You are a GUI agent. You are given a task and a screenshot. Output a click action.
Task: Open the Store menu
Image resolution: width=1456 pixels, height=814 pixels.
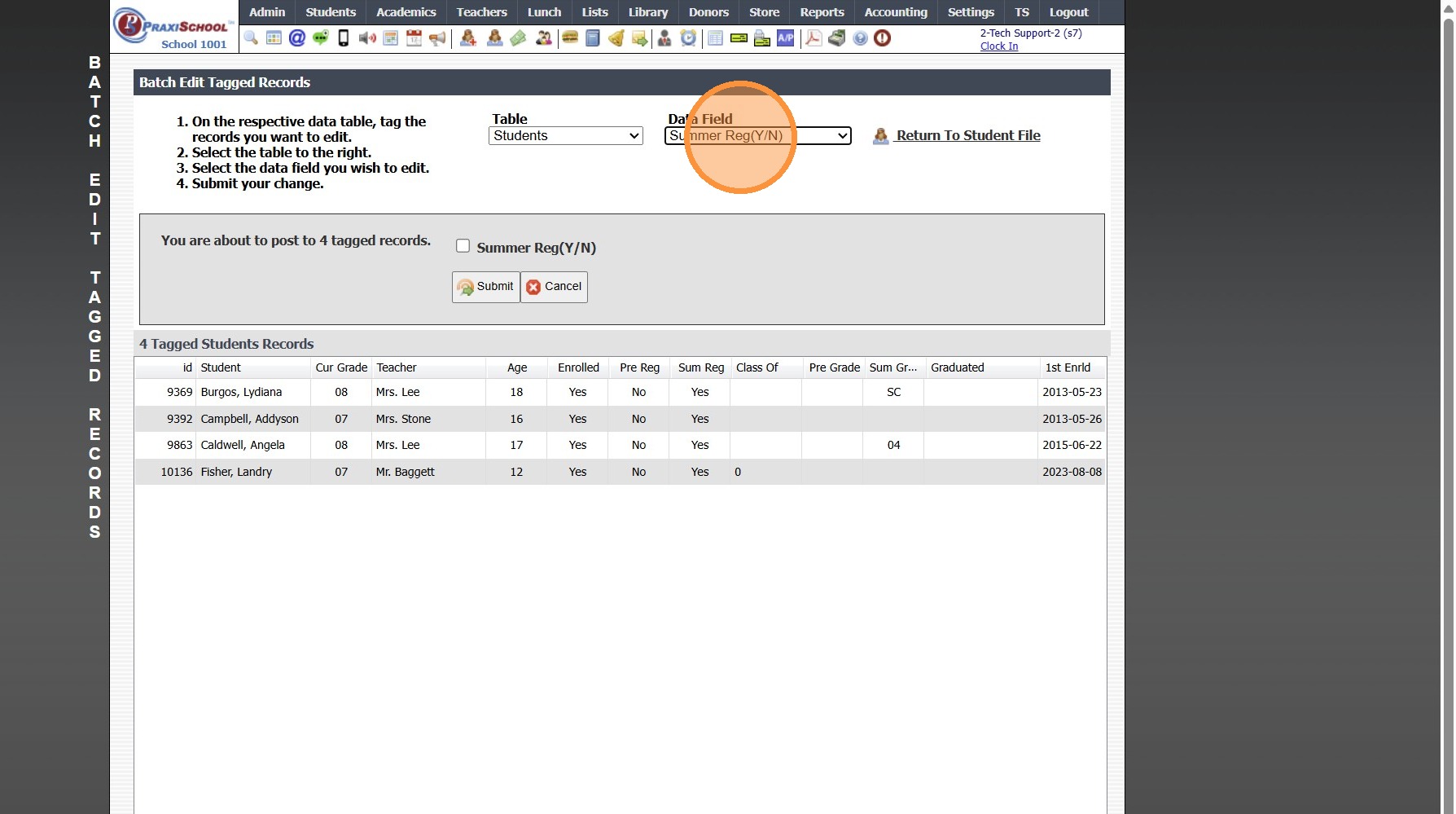764,12
